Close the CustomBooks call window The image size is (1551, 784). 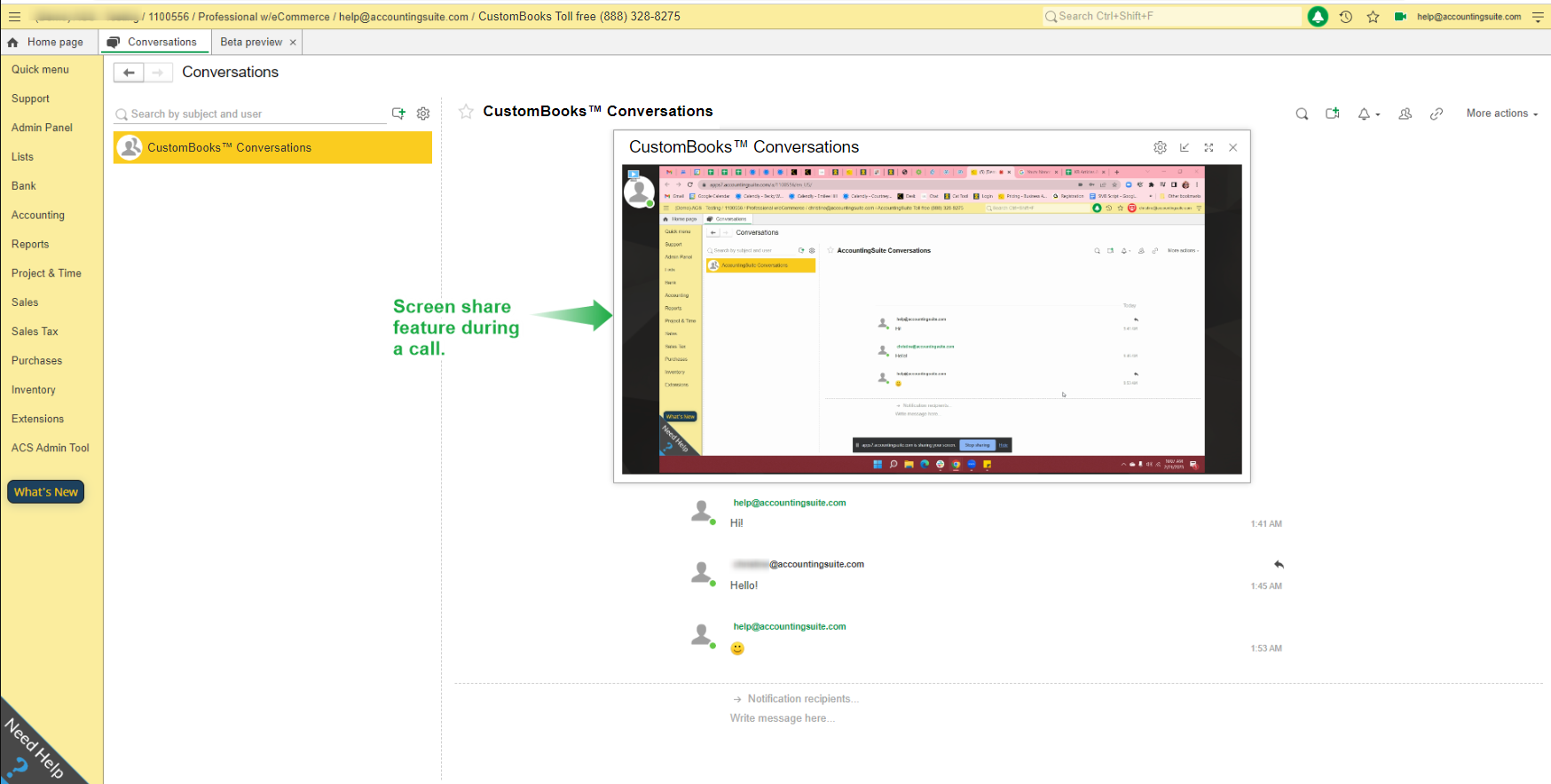click(x=1232, y=147)
